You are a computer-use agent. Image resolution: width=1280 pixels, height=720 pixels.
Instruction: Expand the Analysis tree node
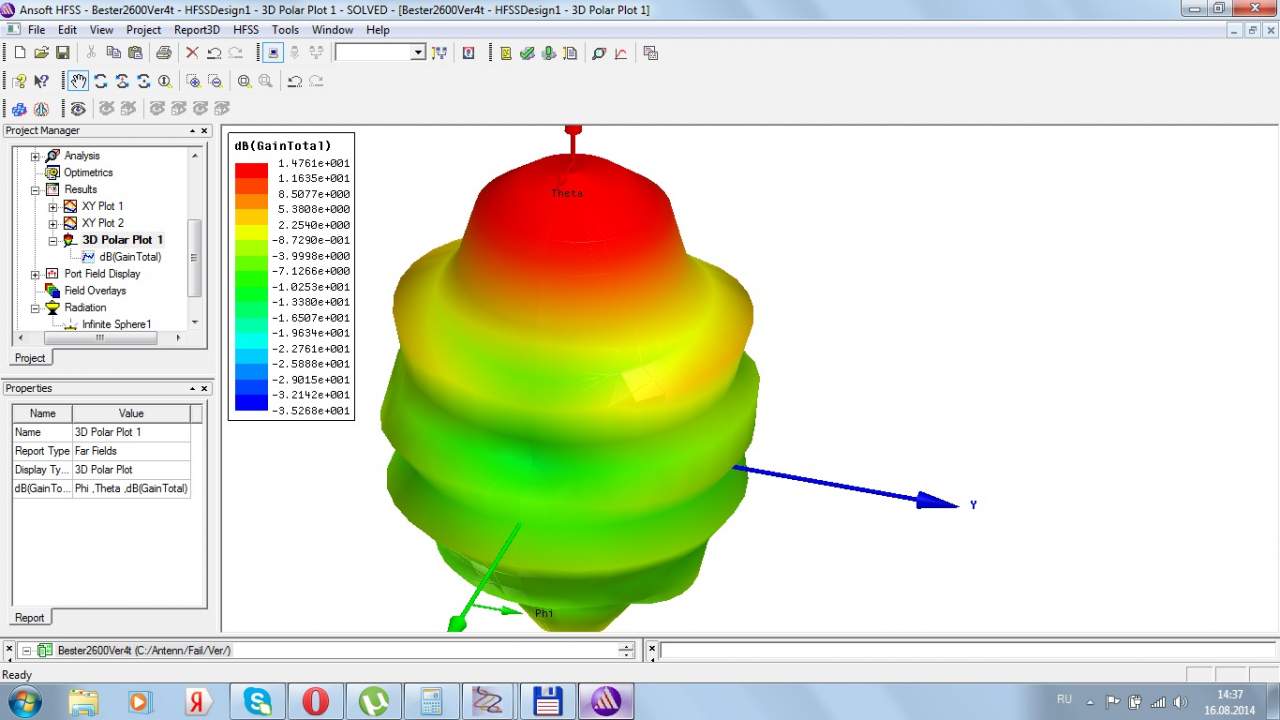pos(35,156)
